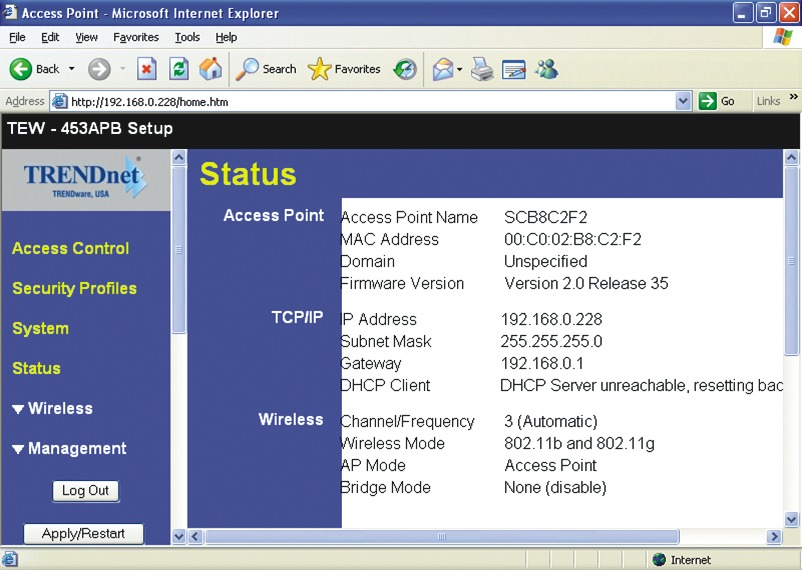802x570 pixels.
Task: Click the Go button
Action: point(717,101)
